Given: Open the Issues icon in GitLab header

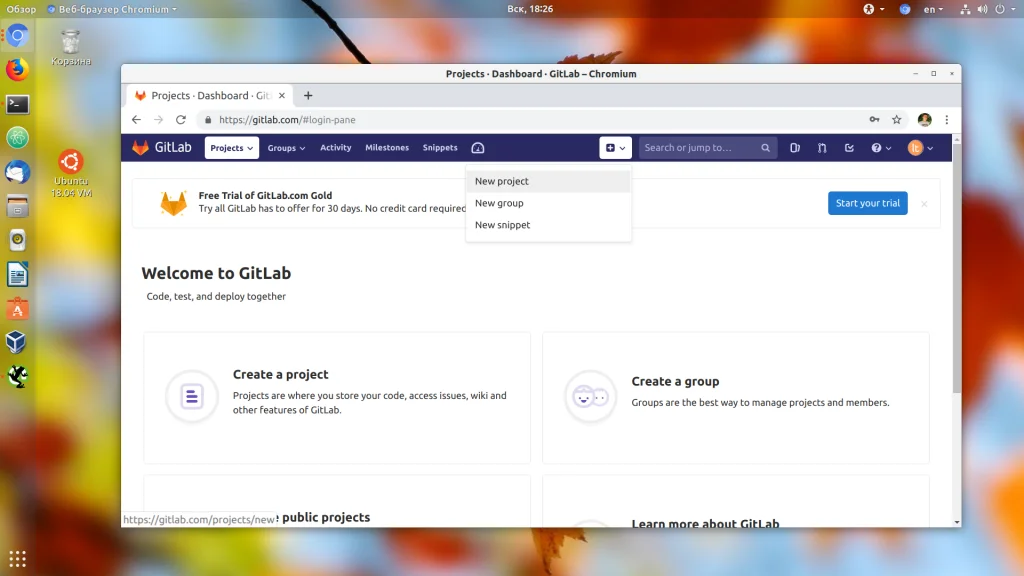Looking at the screenshot, I should point(795,148).
